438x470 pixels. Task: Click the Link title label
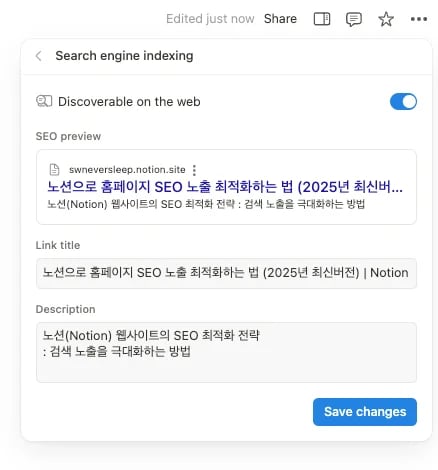pos(58,245)
